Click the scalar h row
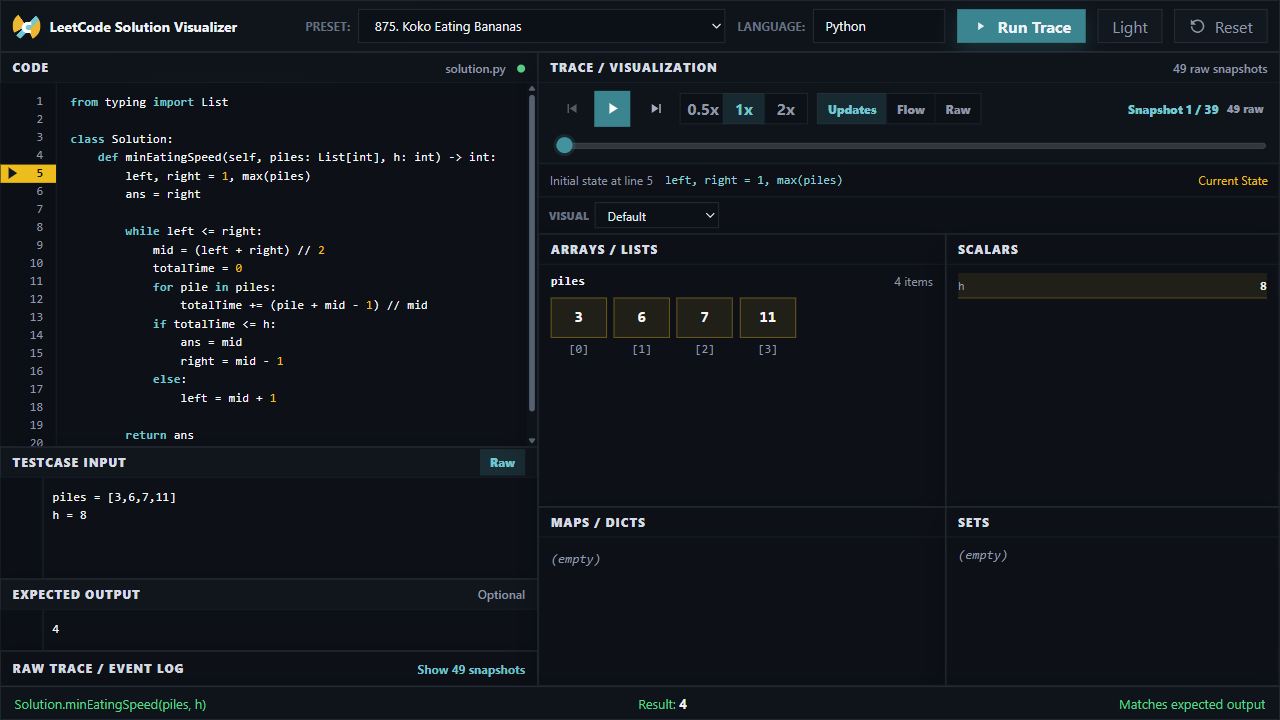 (1112, 286)
